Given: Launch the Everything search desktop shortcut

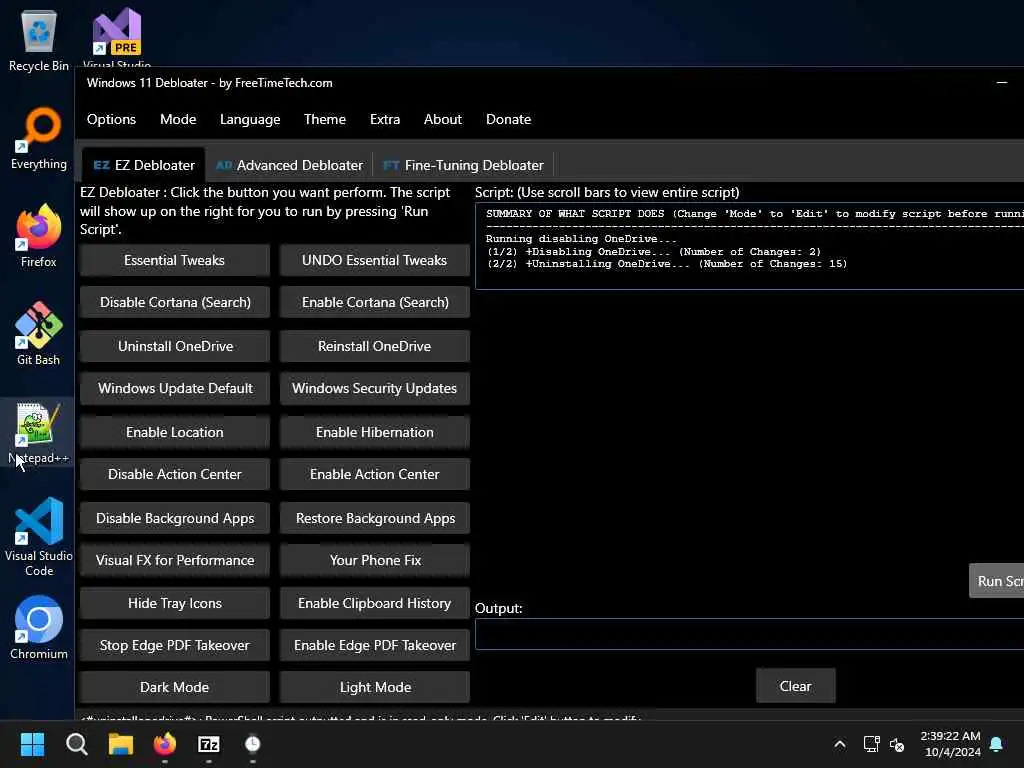Looking at the screenshot, I should [x=39, y=138].
